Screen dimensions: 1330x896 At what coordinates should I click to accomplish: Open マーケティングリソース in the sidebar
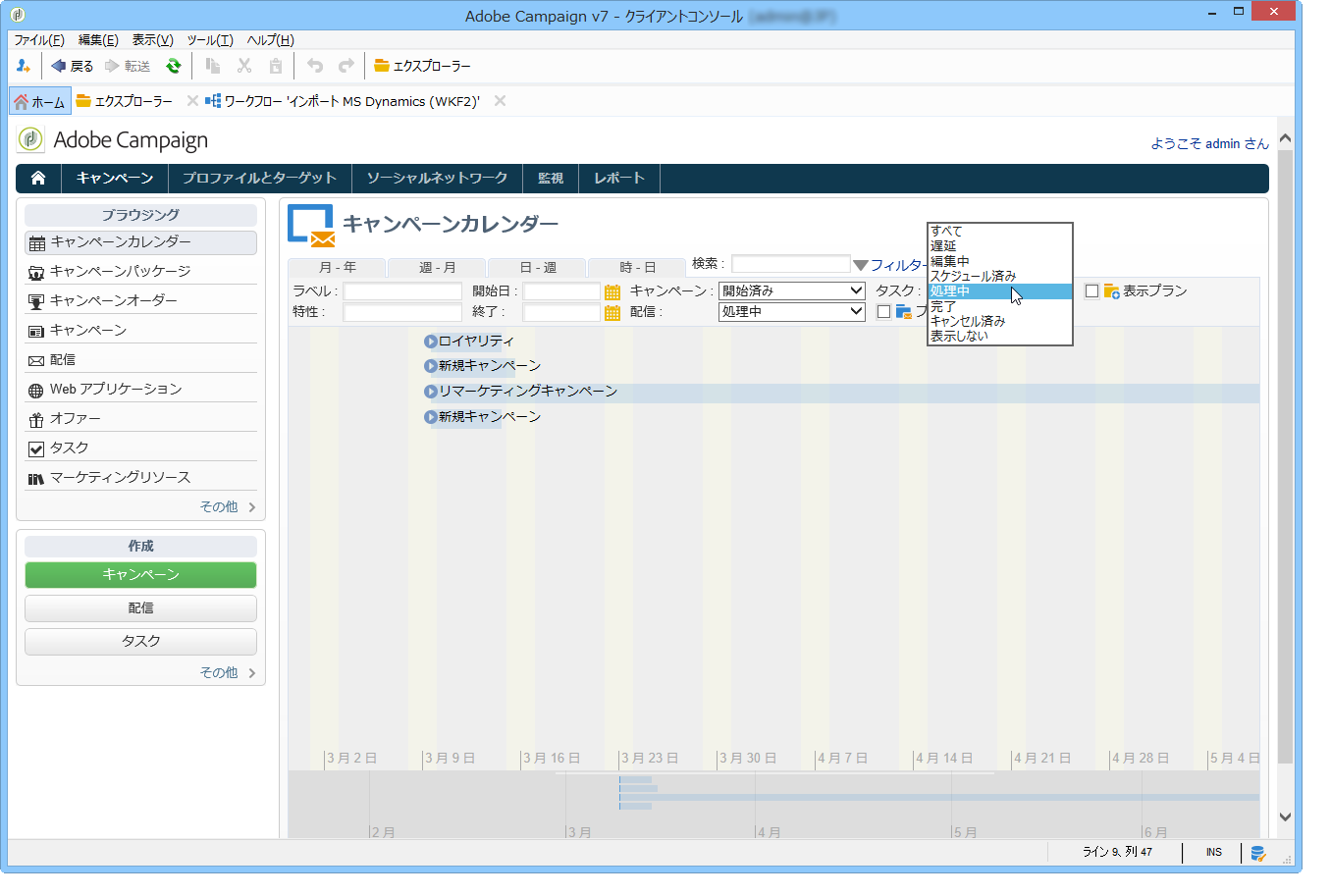pos(140,478)
